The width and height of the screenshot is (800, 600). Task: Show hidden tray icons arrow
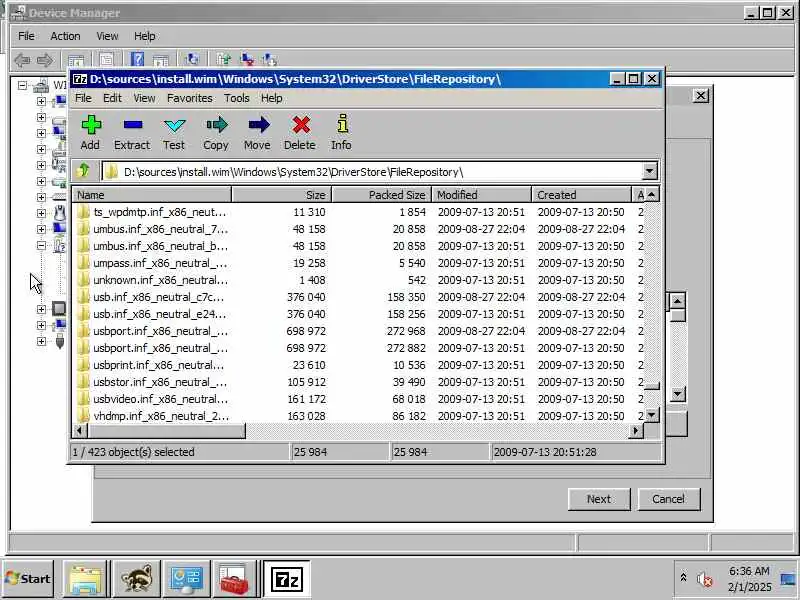[x=683, y=578]
